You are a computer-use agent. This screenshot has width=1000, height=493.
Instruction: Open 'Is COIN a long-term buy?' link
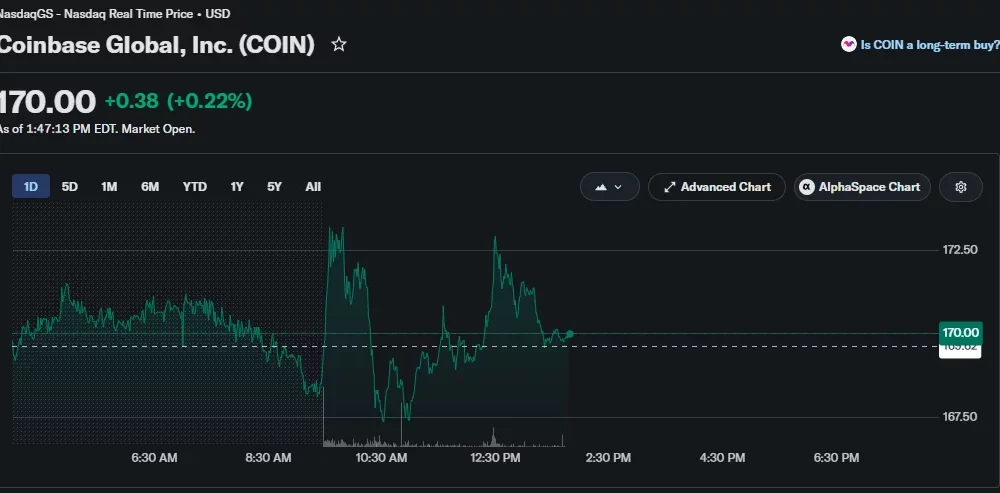[x=930, y=45]
